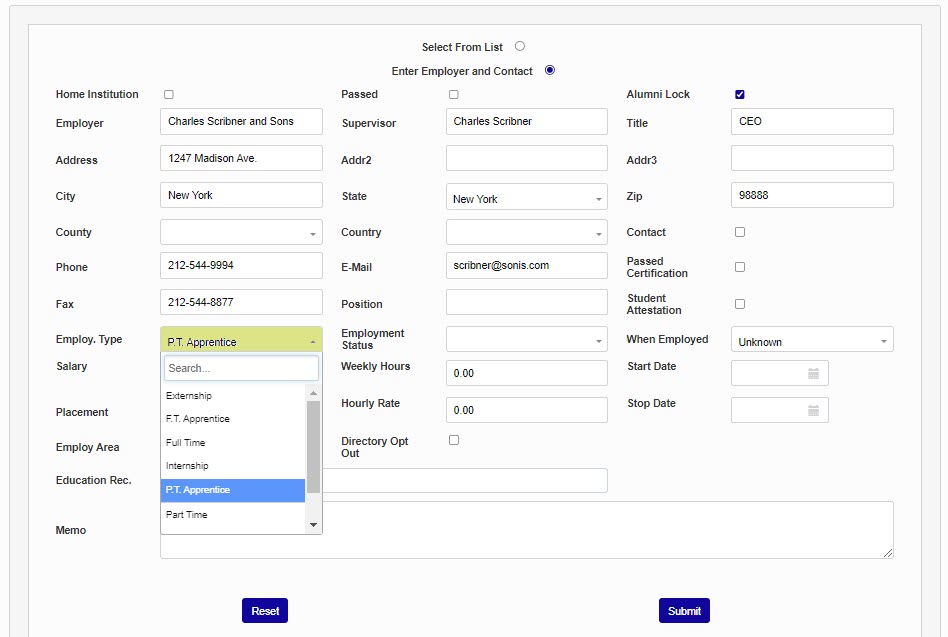Choose Internship from the Employ. Type list
The height and width of the screenshot is (637, 948).
(188, 466)
